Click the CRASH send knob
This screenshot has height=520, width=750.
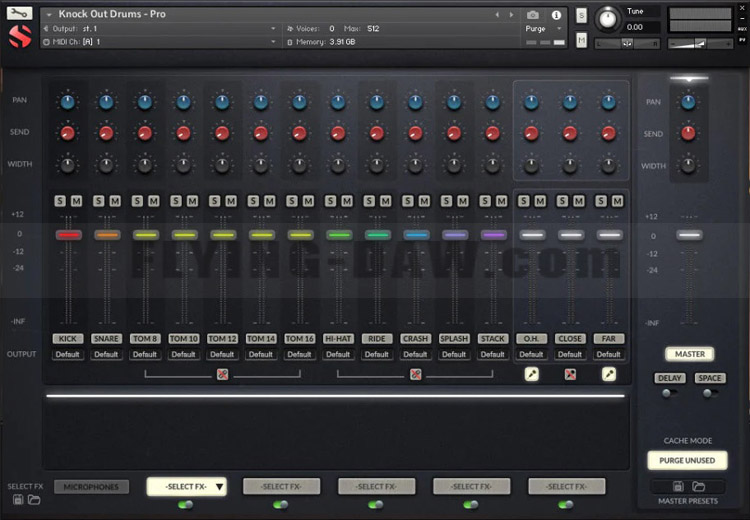coord(416,133)
